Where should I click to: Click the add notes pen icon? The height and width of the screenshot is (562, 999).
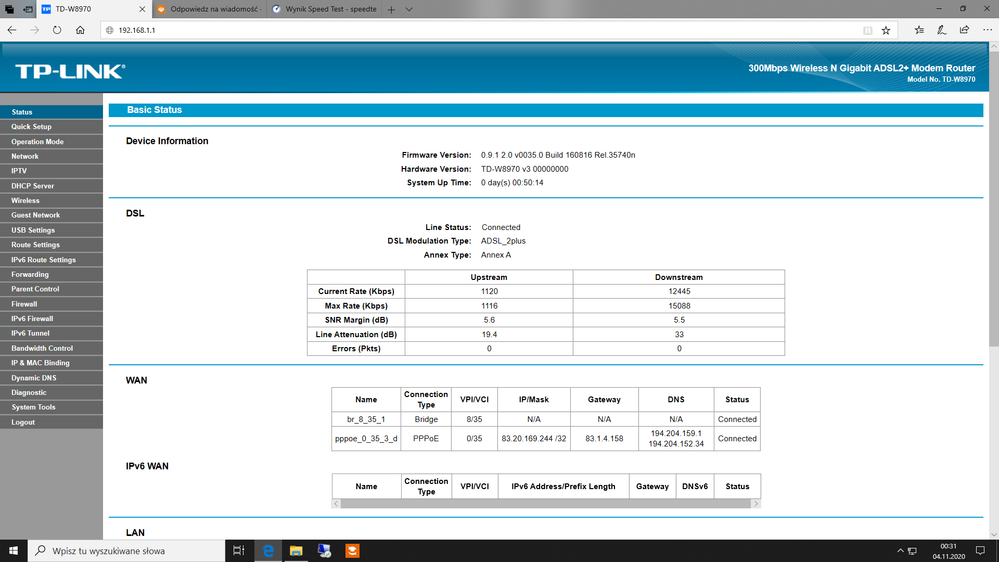coord(942,30)
